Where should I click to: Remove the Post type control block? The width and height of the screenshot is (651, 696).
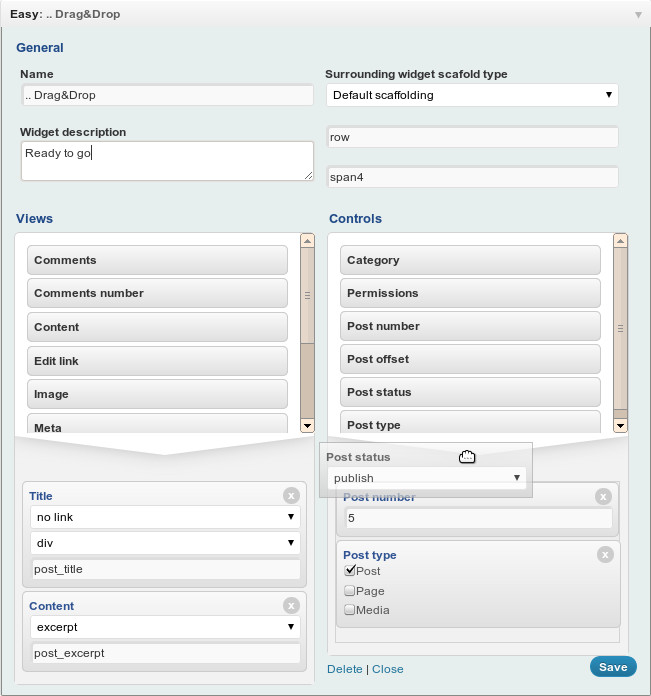click(x=605, y=554)
